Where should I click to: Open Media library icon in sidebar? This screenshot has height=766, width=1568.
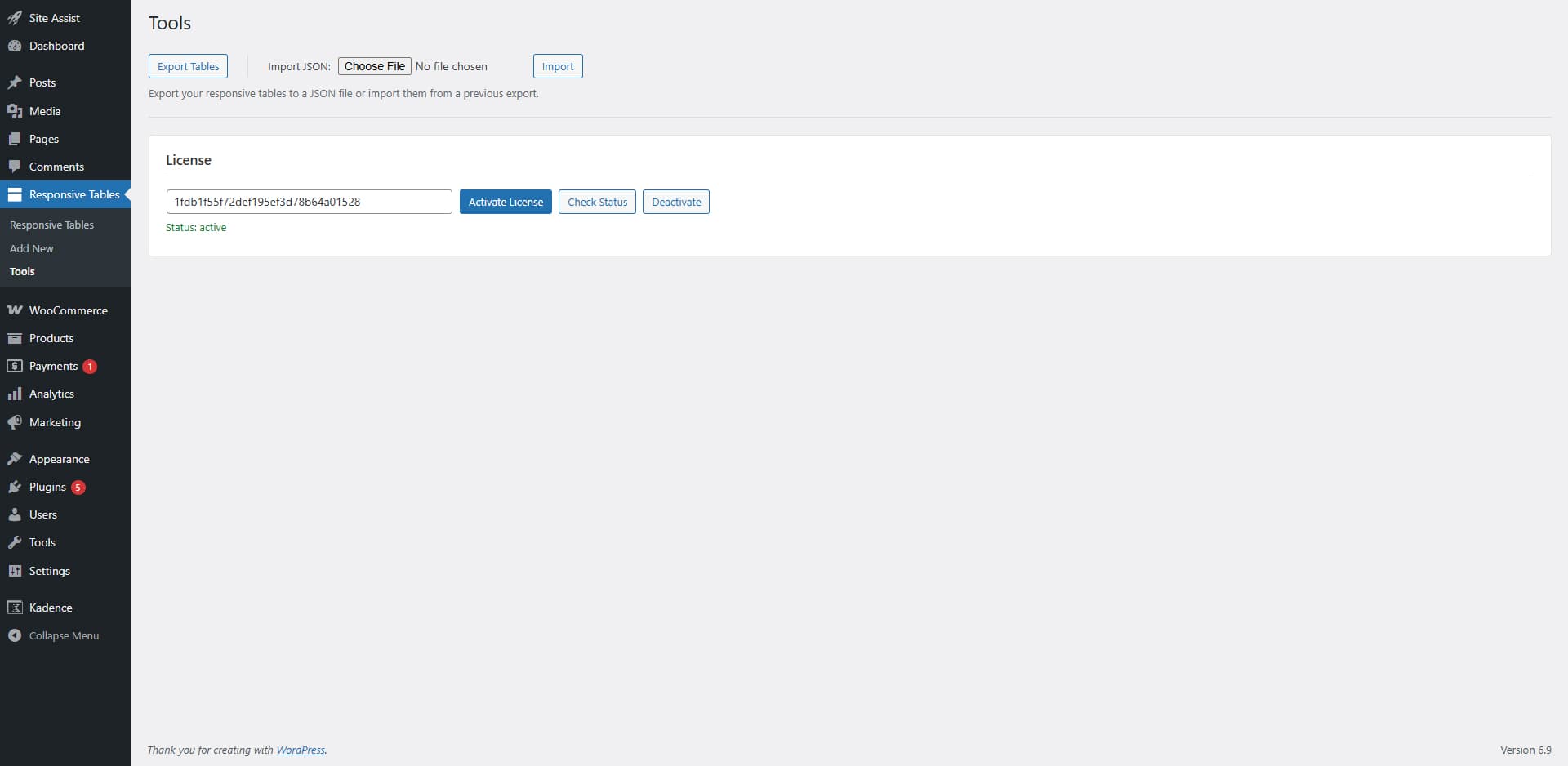click(15, 111)
